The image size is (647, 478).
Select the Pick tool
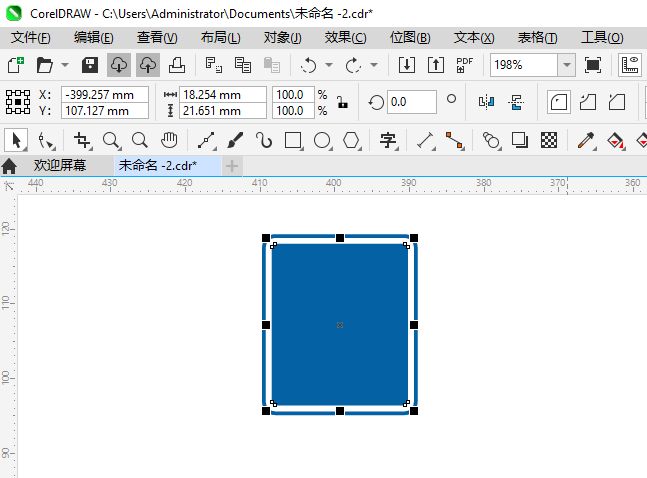pyautogui.click(x=16, y=140)
